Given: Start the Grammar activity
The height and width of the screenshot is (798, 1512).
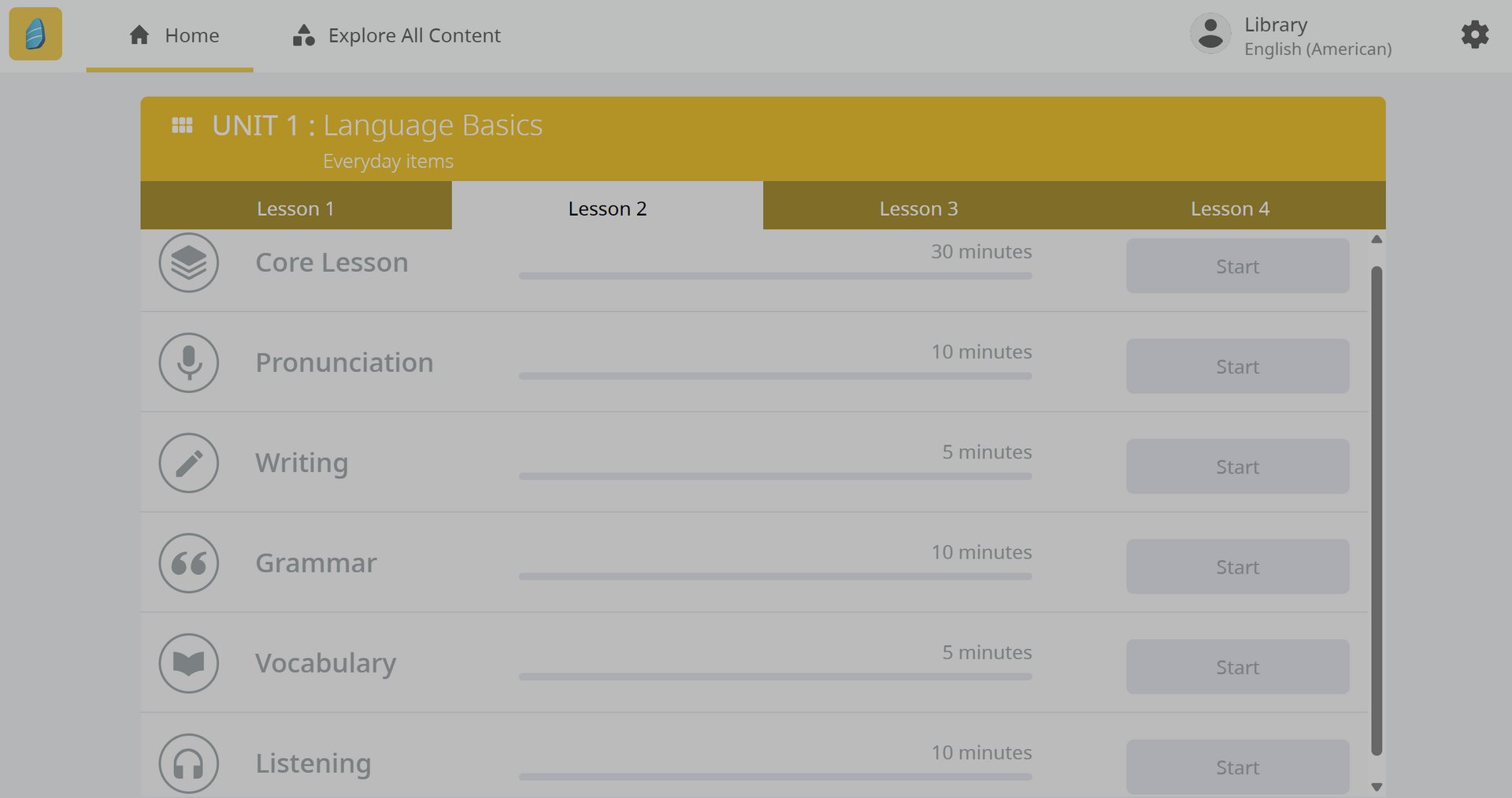Looking at the screenshot, I should tap(1236, 566).
